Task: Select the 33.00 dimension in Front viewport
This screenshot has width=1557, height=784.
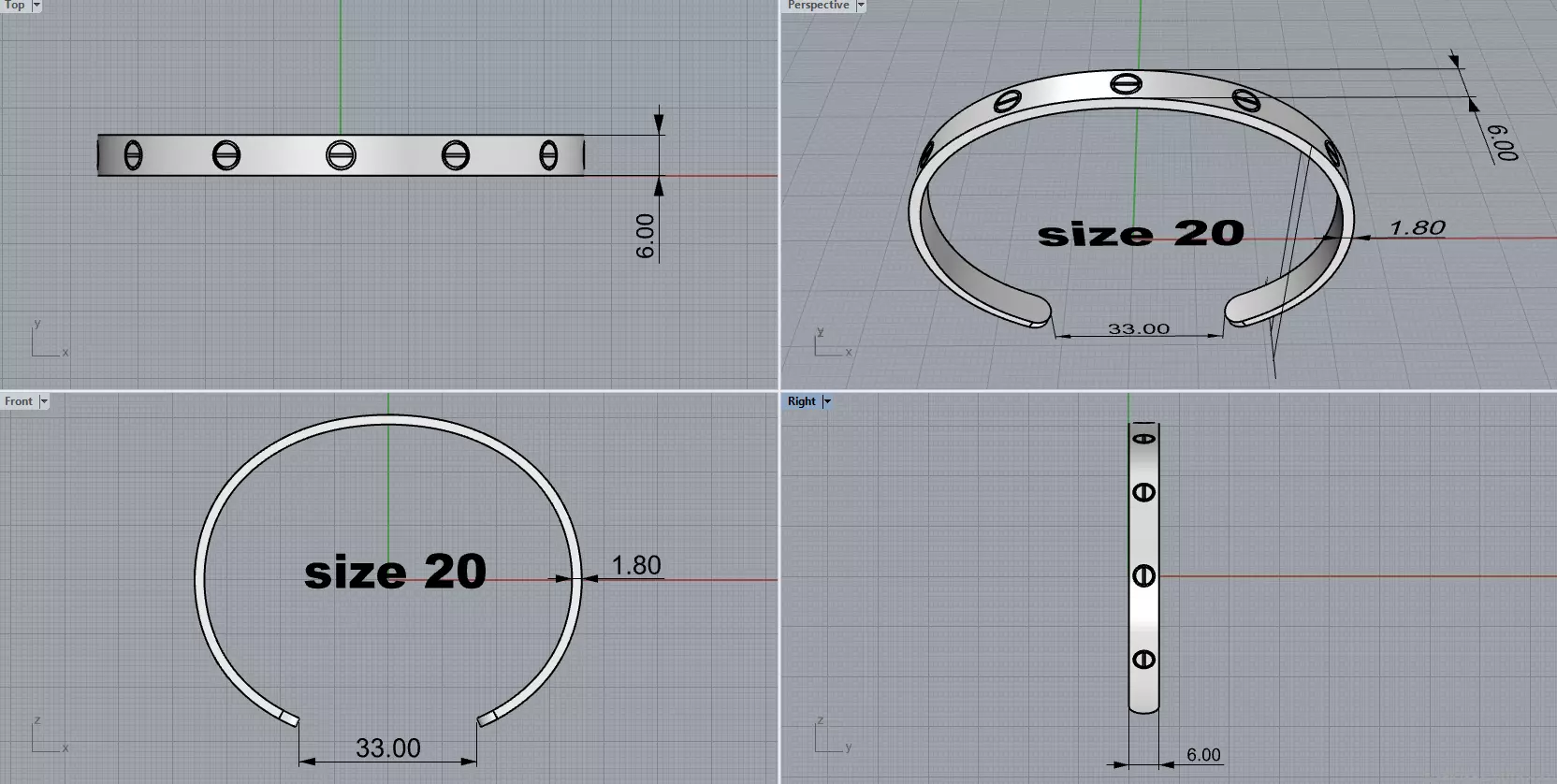Action: point(388,748)
